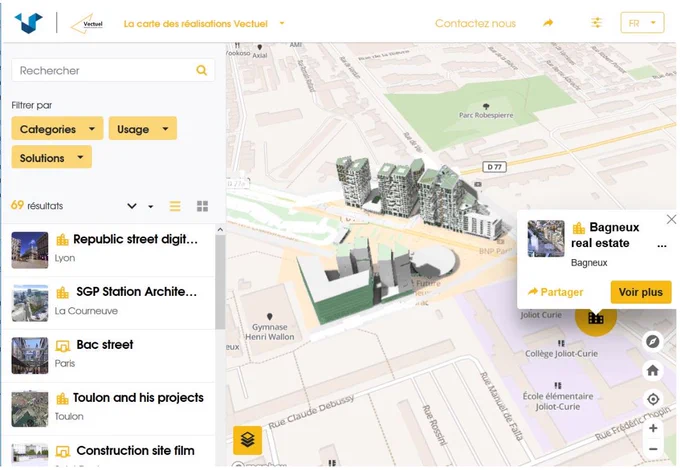
Task: Expand the Usage filter dropdown
Action: (143, 129)
